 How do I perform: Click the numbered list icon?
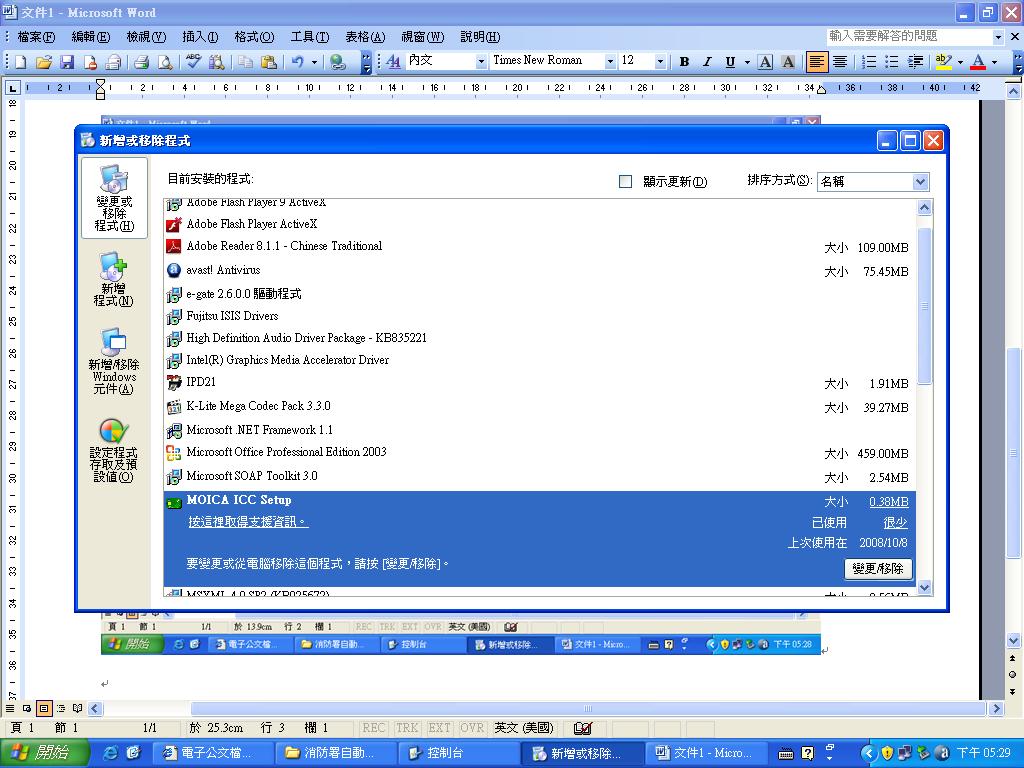(869, 62)
